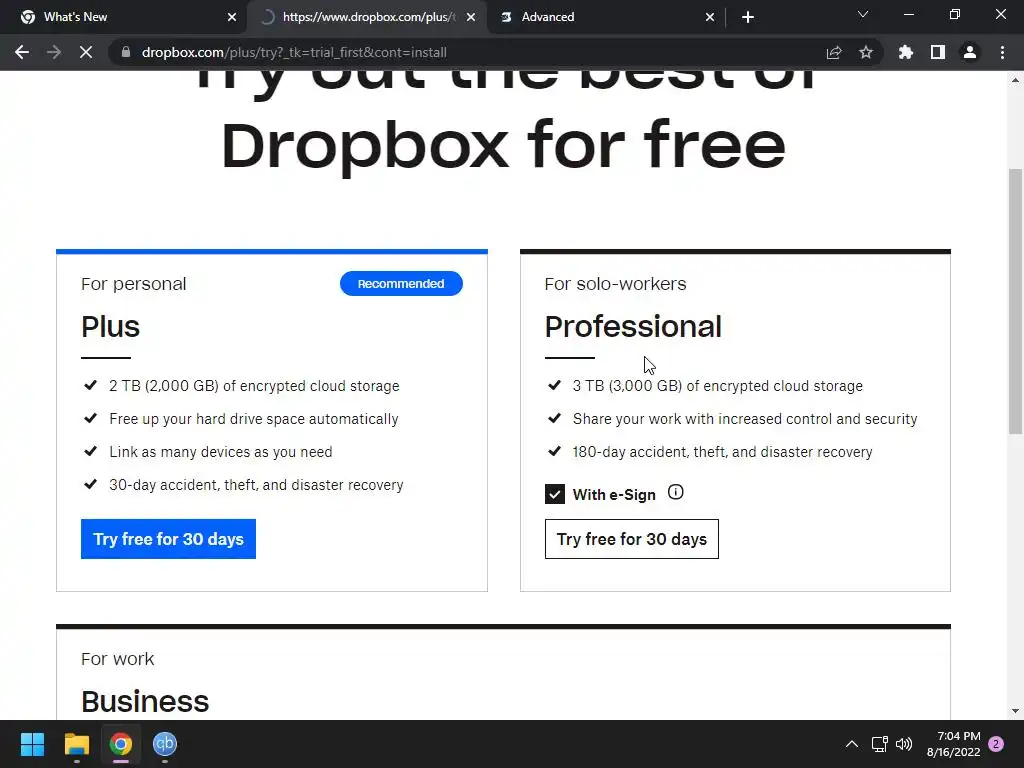Click the scrollbar up arrow

[1015, 80]
